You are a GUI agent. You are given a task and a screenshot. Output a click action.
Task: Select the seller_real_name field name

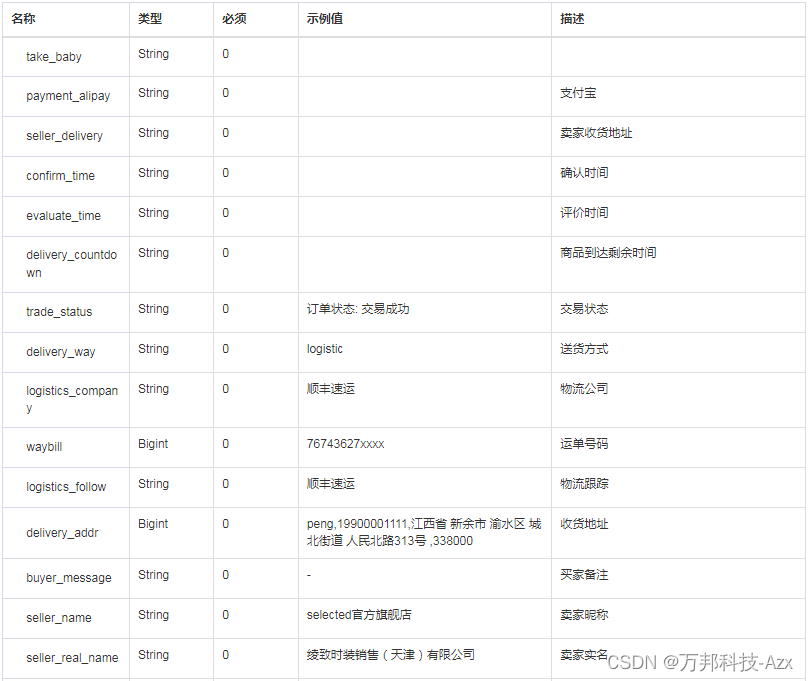pyautogui.click(x=72, y=658)
